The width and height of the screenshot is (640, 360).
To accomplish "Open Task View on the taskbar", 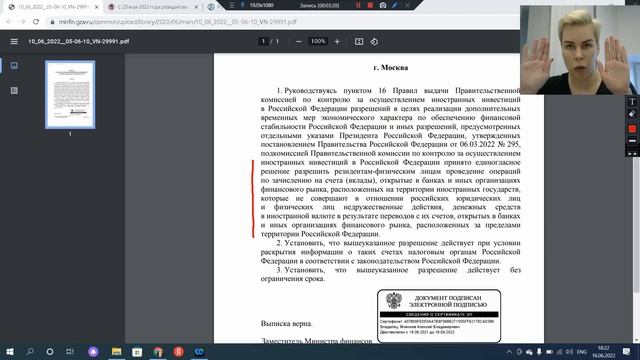I will (70, 351).
